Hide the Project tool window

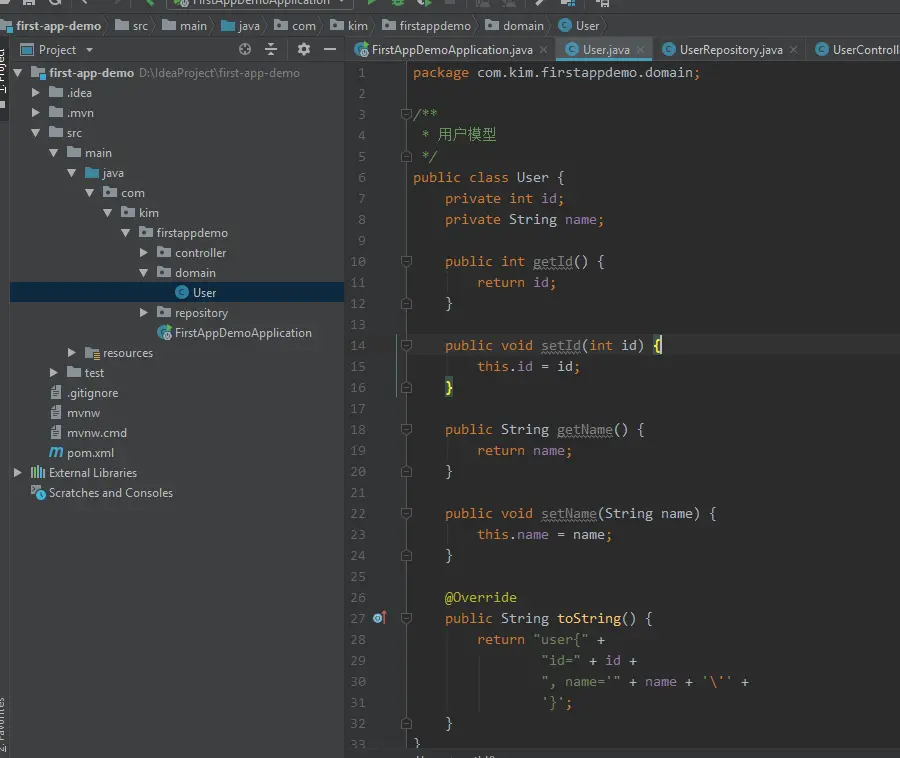[x=331, y=49]
